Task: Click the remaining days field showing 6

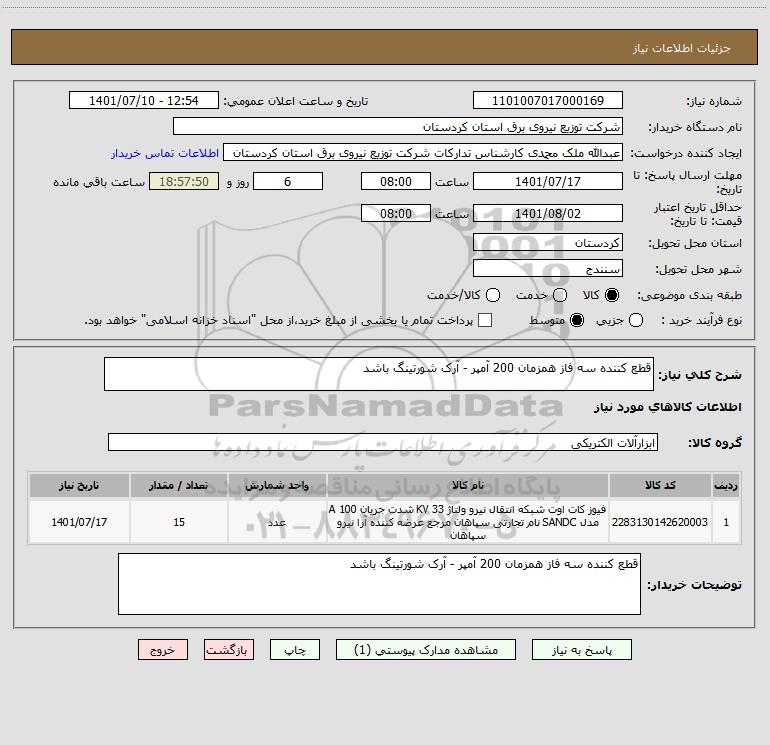Action: (288, 181)
